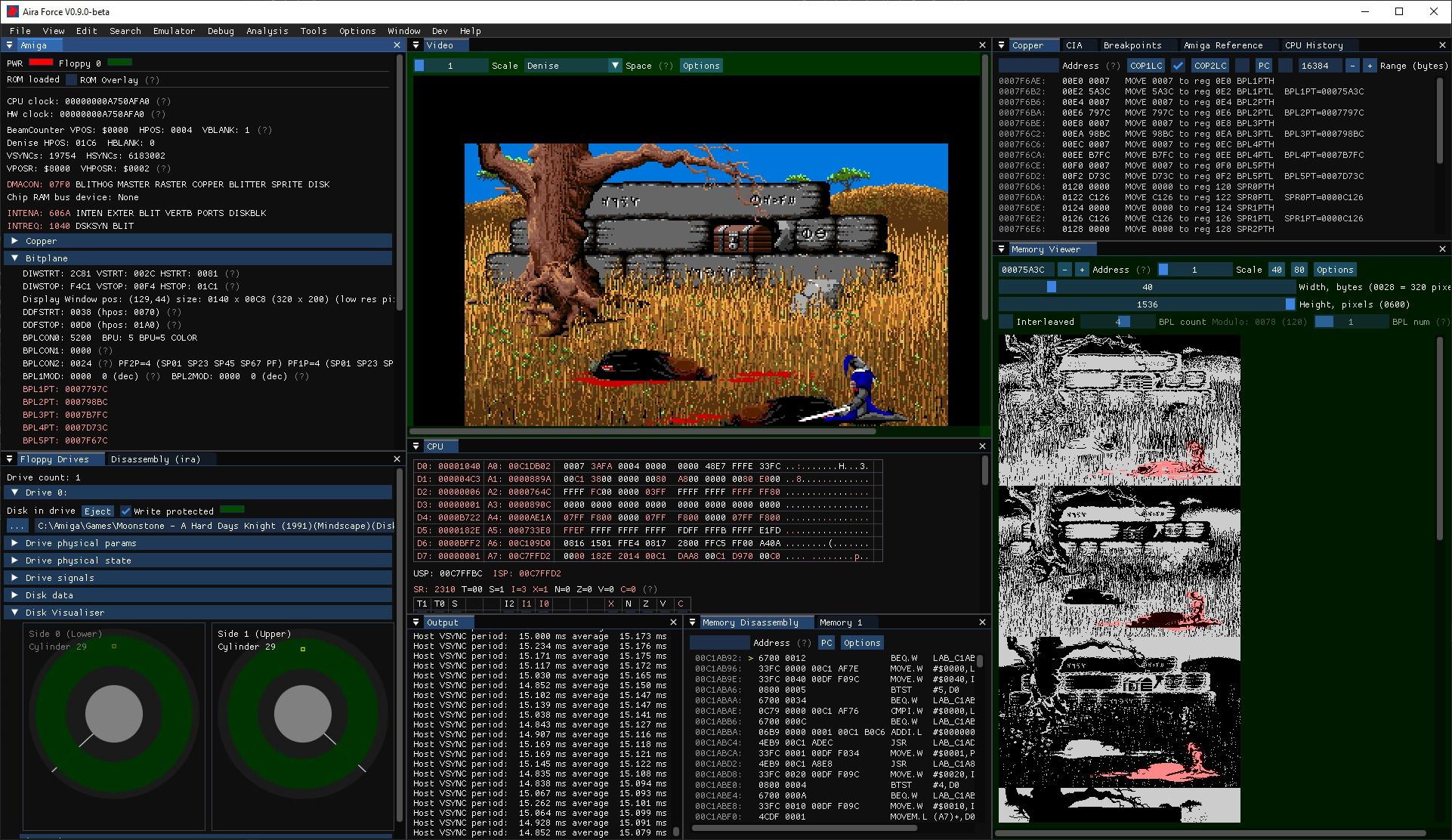Click the COP1LC button
Image resolution: width=1452 pixels, height=840 pixels.
[x=1146, y=66]
